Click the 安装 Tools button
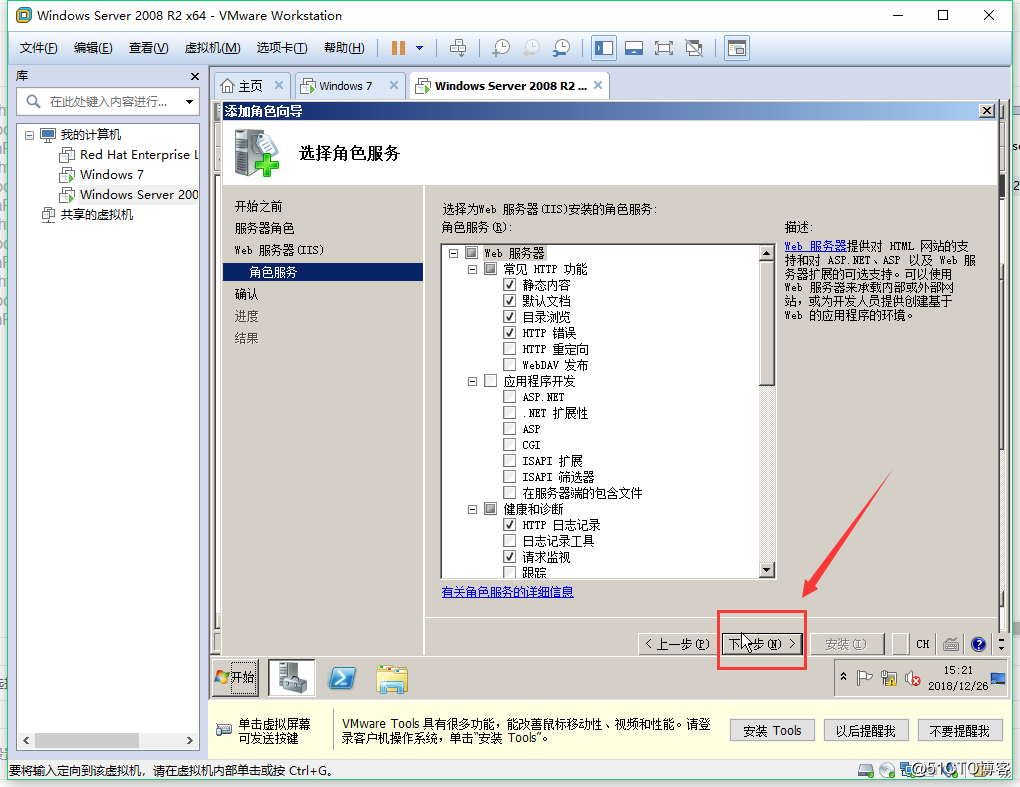Screen dimensions: 1020x787 [772, 731]
